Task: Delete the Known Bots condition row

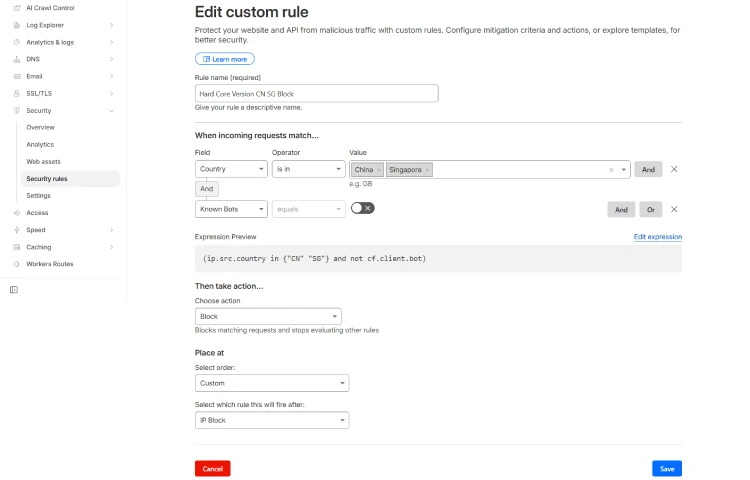Action: (674, 209)
